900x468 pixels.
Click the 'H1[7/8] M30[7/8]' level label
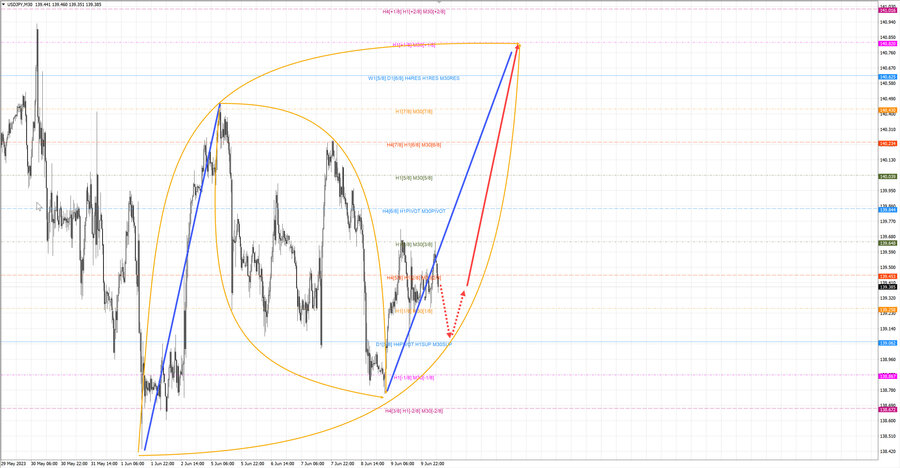click(x=414, y=111)
